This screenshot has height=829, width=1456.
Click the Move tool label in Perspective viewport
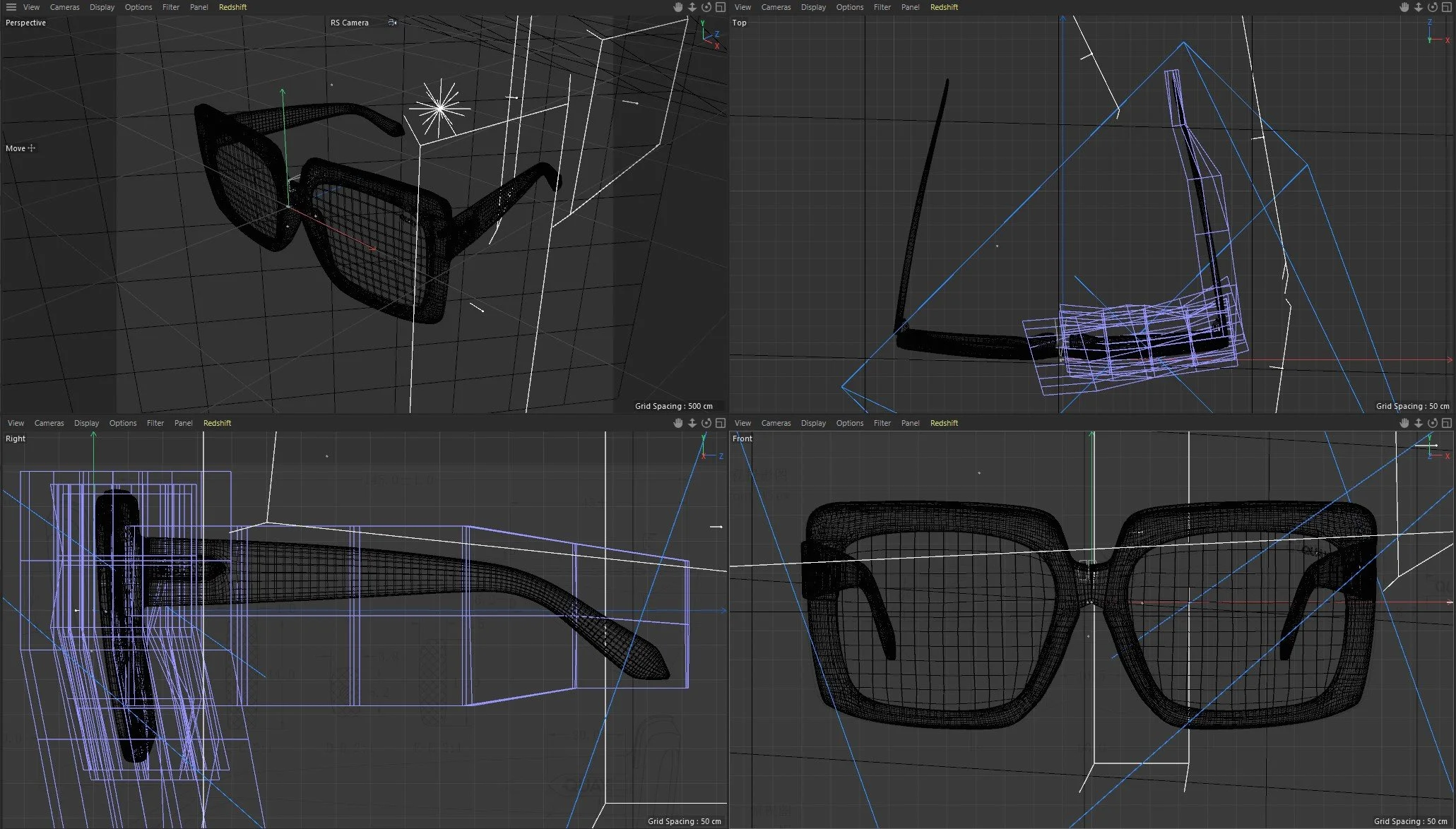16,148
